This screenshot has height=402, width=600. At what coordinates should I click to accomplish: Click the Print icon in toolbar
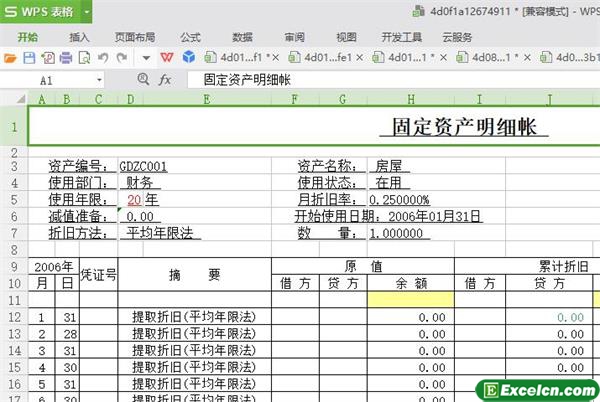[x=66, y=58]
